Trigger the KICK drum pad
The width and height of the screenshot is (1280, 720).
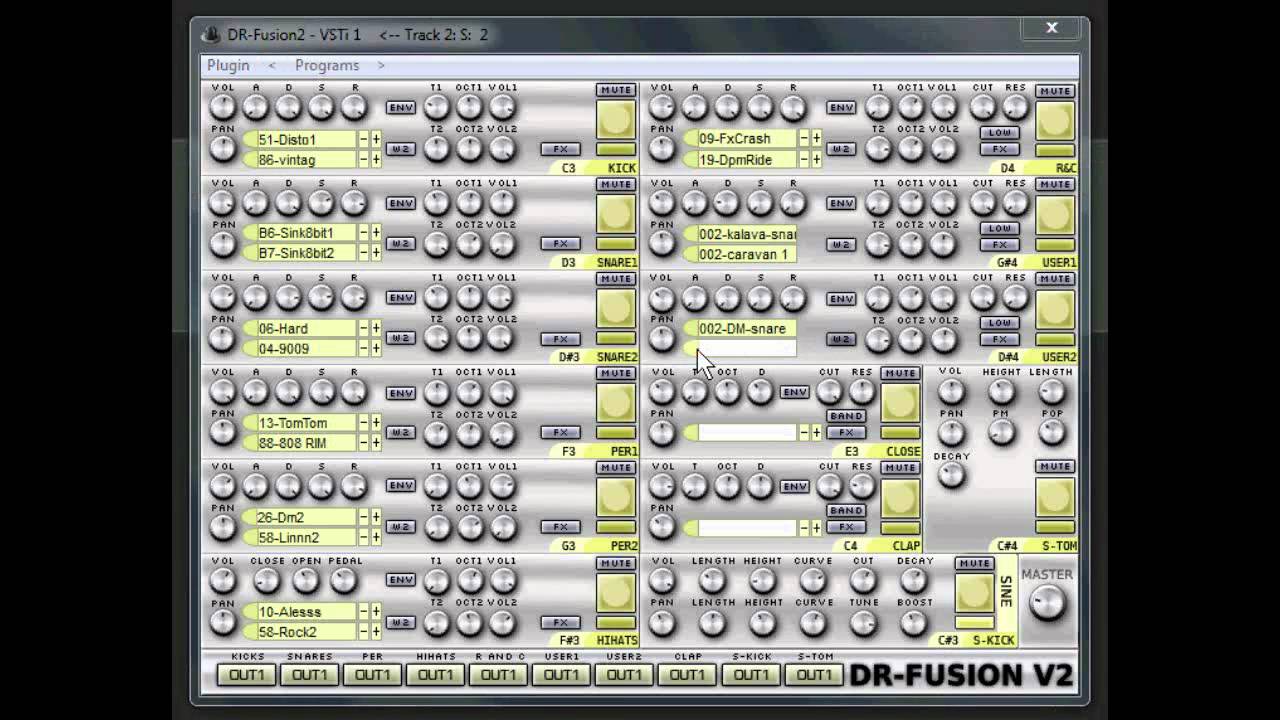point(616,119)
